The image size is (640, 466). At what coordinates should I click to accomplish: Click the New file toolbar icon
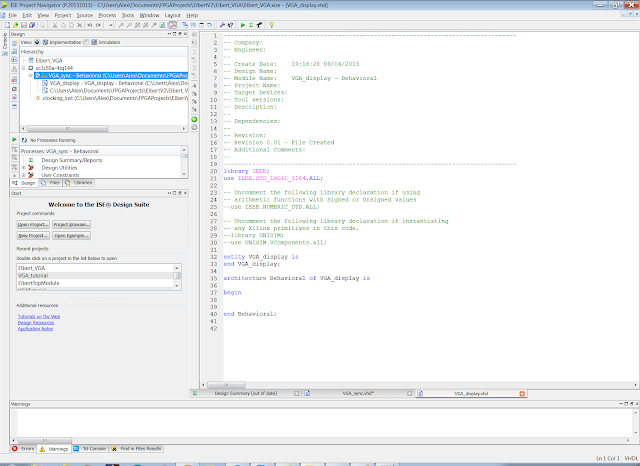7,25
